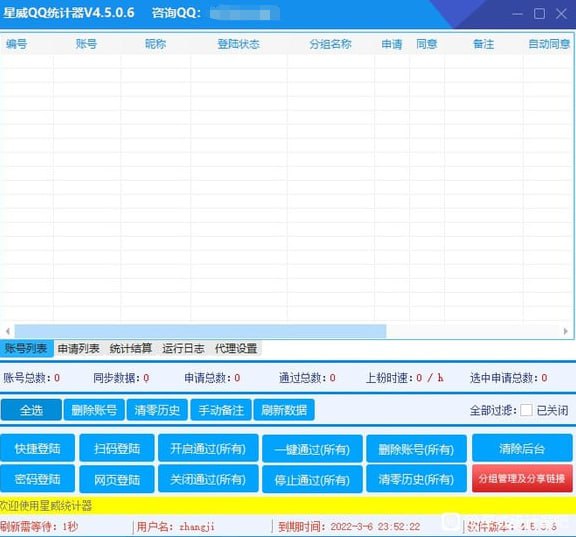Click the 同意 column header

coord(427,44)
